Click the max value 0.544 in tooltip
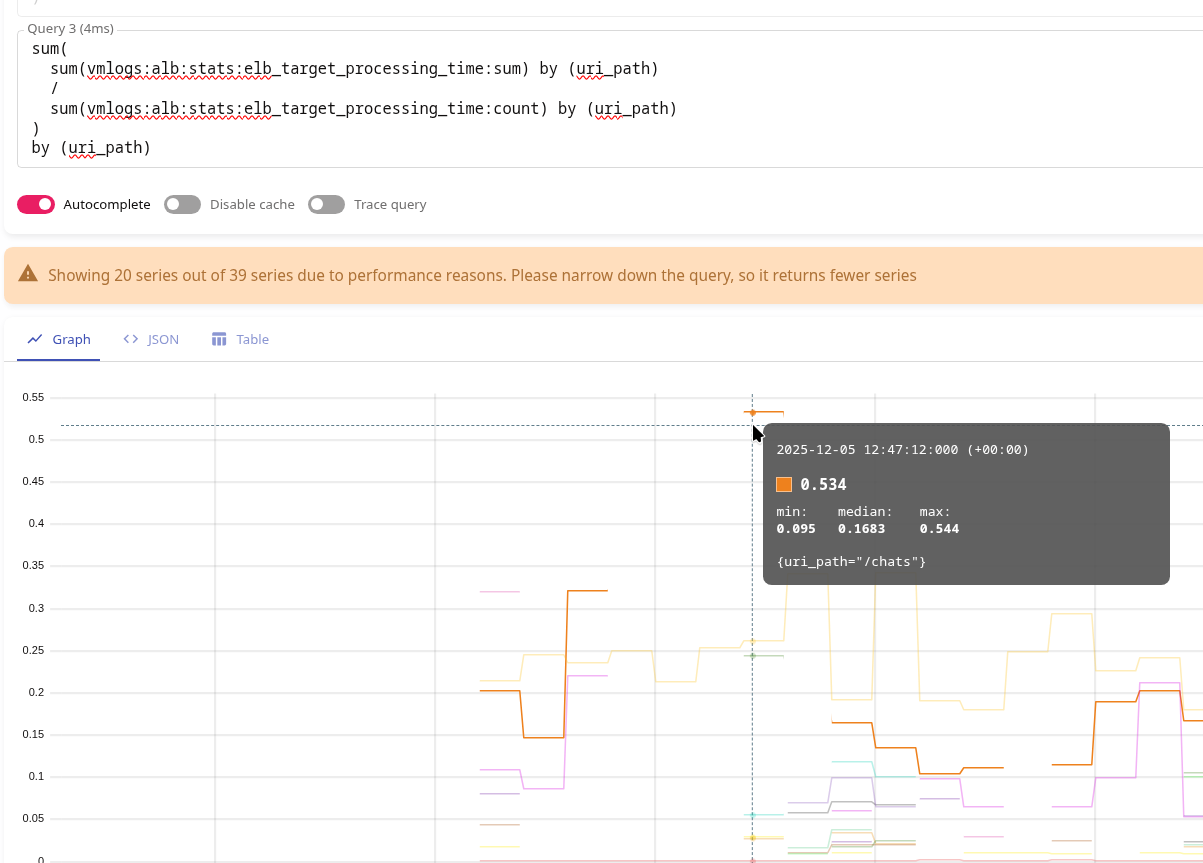1203x863 pixels. 939,529
